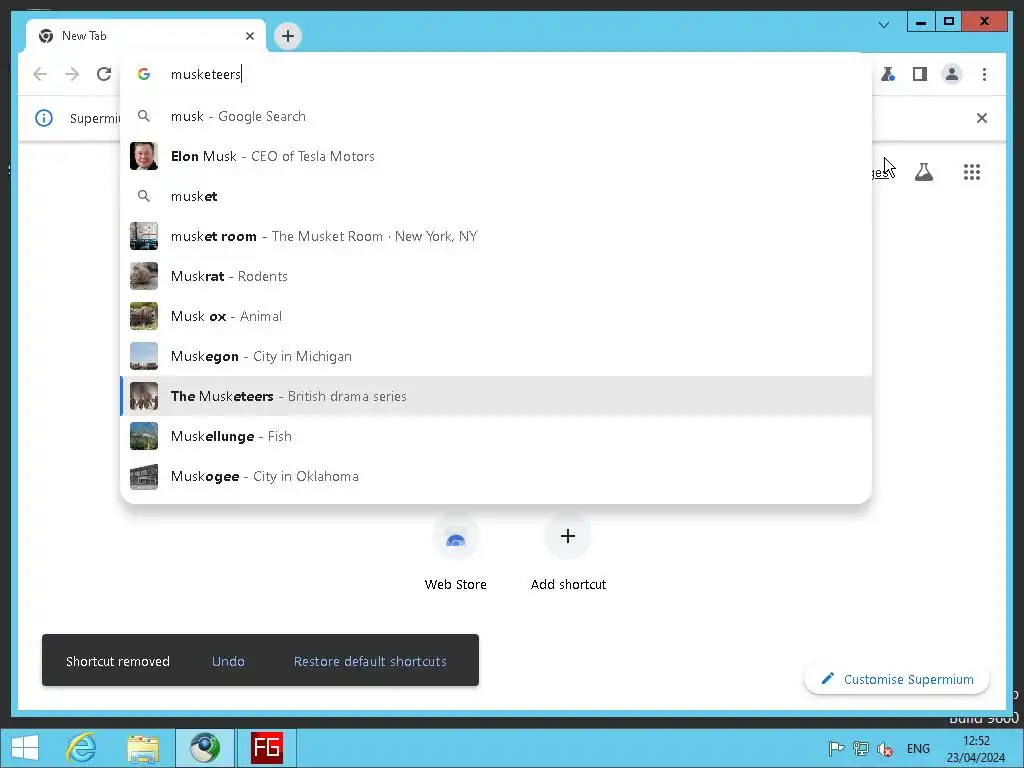
Task: Select the New Tab tab
Action: pyautogui.click(x=146, y=36)
